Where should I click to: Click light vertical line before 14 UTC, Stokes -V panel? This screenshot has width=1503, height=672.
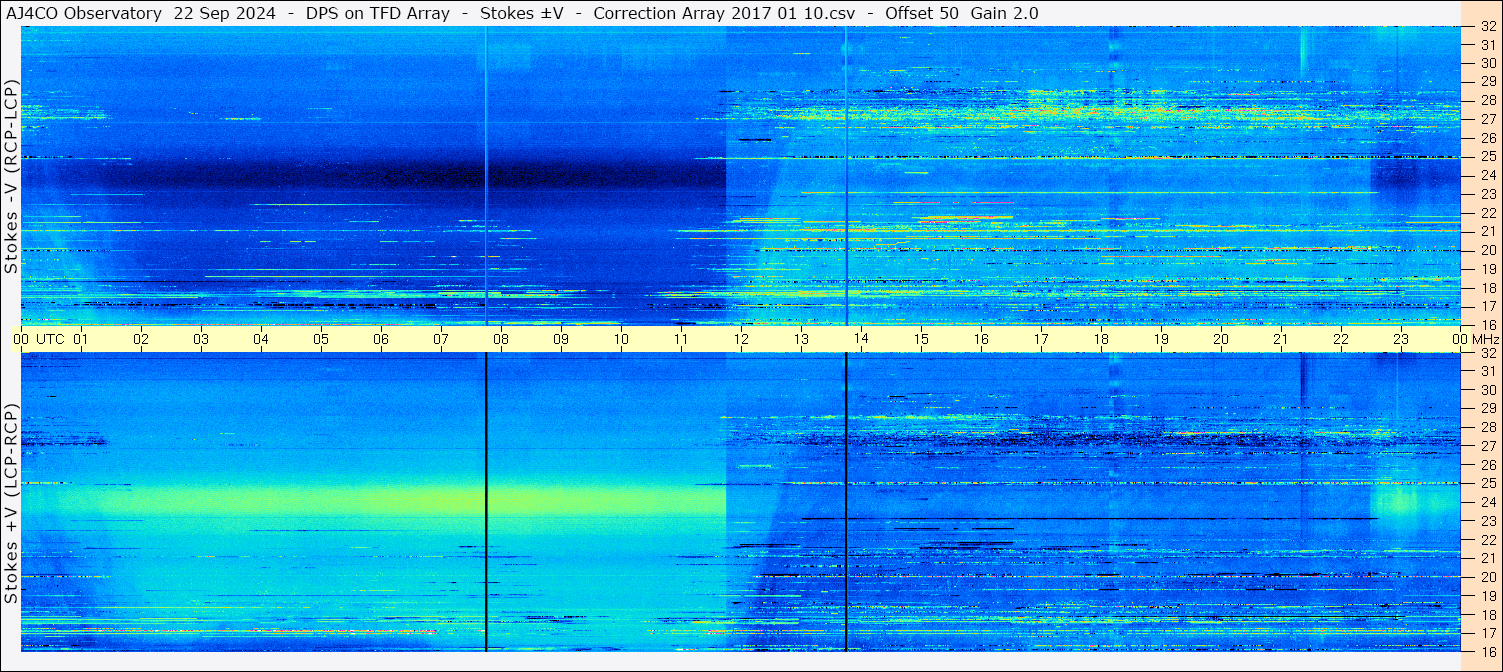[846, 176]
